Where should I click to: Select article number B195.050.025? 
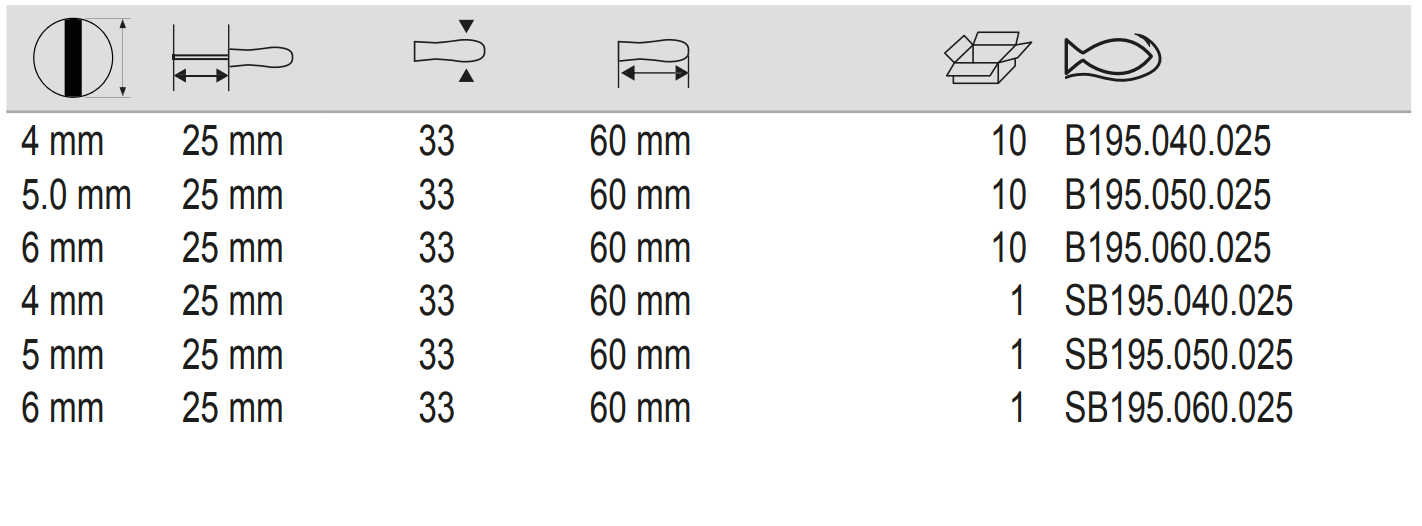1167,195
